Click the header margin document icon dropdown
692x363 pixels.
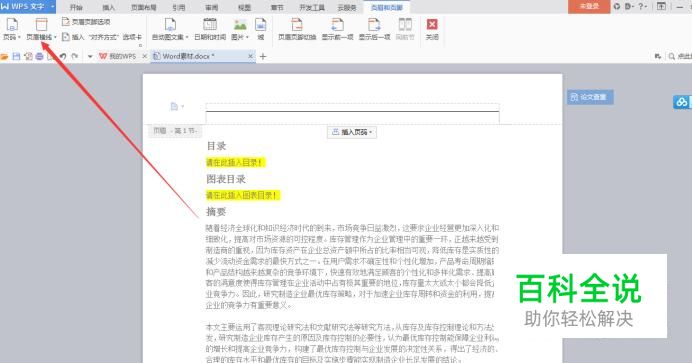click(x=177, y=106)
